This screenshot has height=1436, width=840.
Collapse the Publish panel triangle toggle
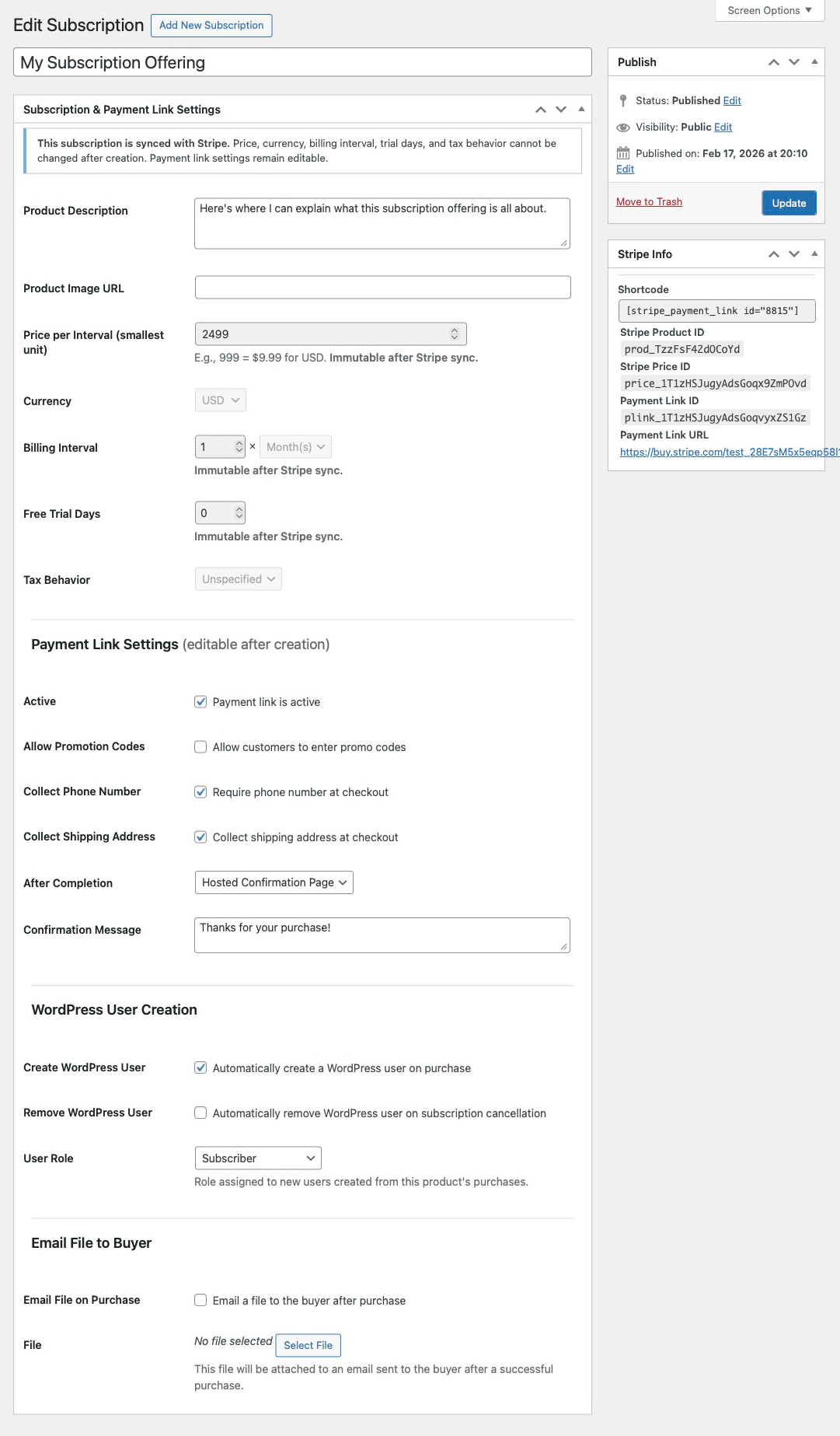coord(814,61)
